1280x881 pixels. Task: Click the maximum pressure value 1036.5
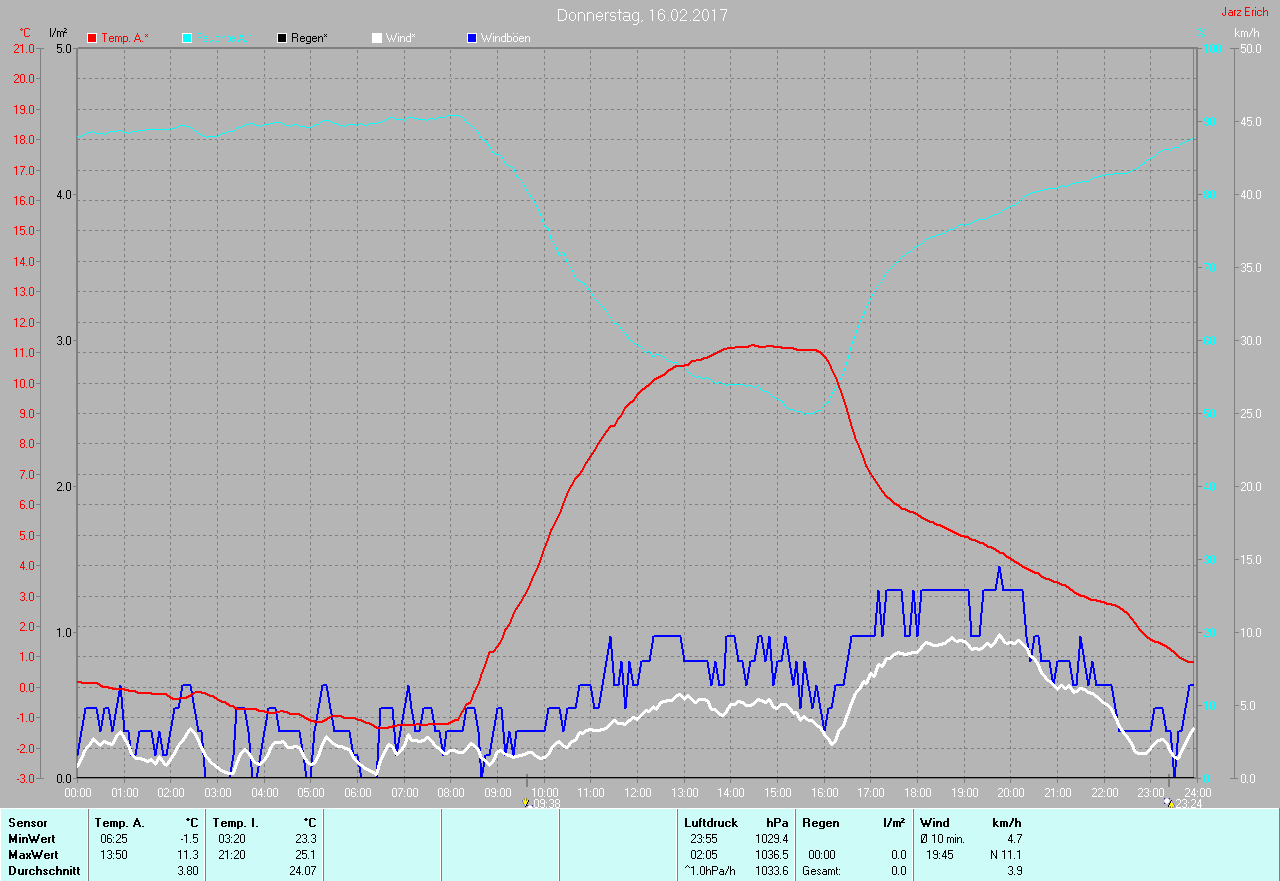click(771, 855)
